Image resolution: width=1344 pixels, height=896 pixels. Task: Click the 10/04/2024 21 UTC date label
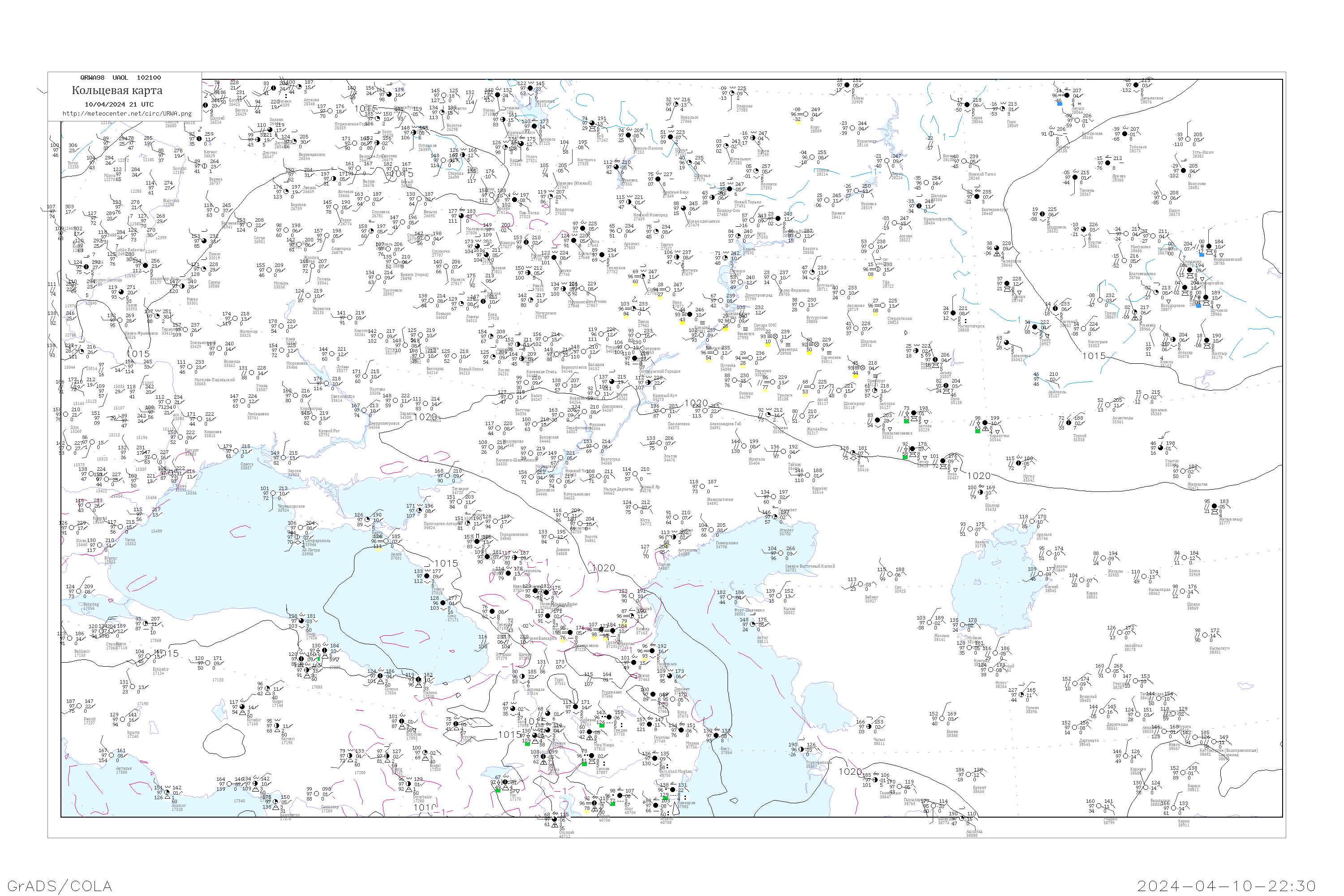tap(119, 104)
